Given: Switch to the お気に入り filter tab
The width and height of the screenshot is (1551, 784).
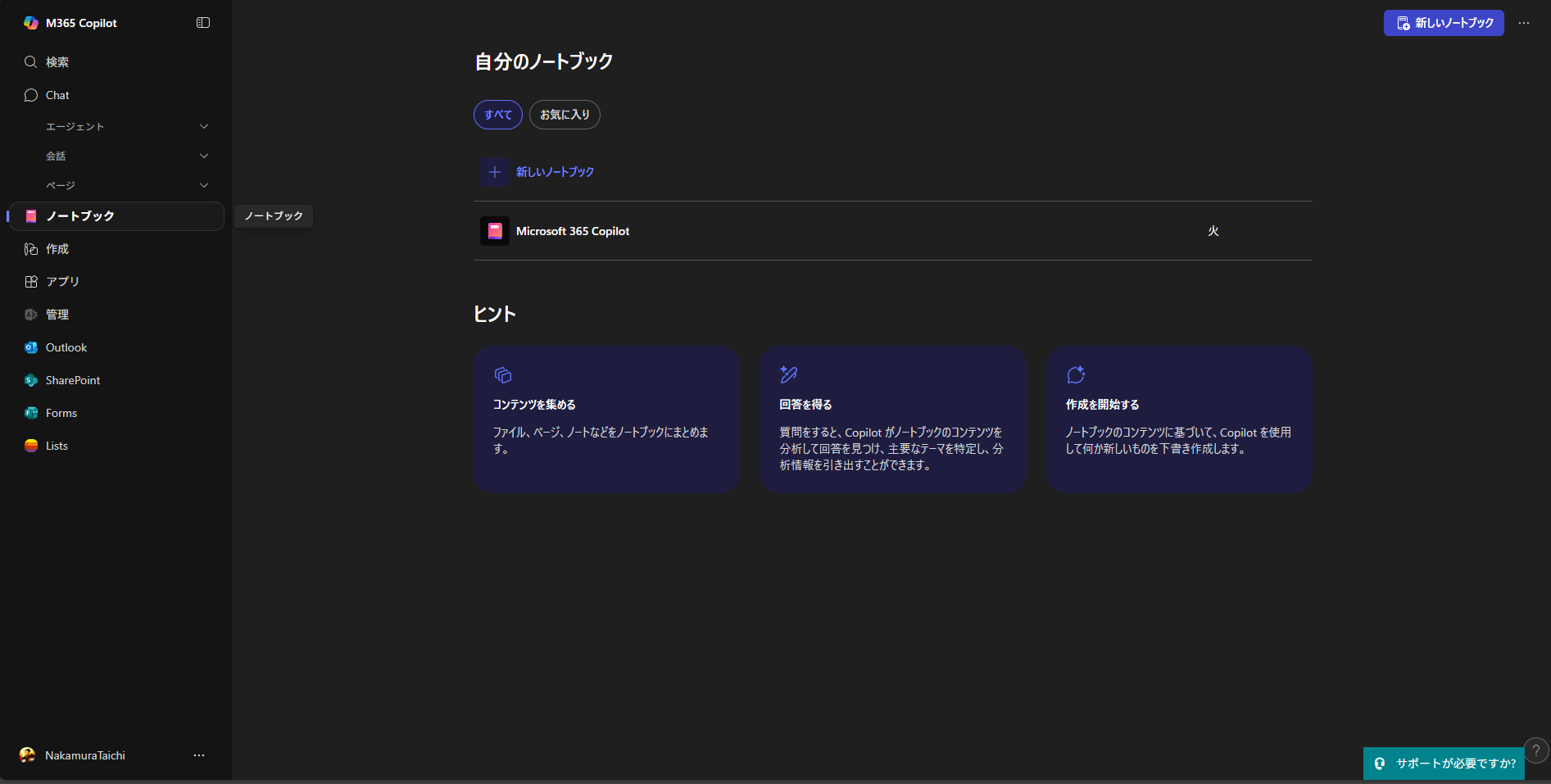Looking at the screenshot, I should (x=565, y=115).
